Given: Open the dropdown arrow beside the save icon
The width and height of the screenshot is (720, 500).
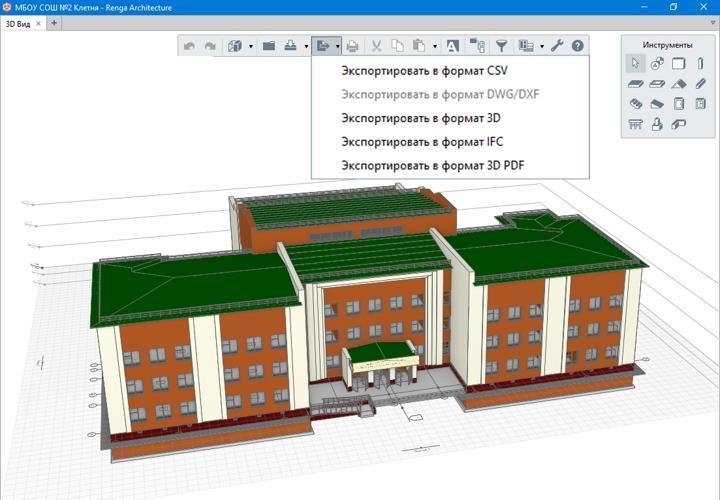Looking at the screenshot, I should 306,46.
